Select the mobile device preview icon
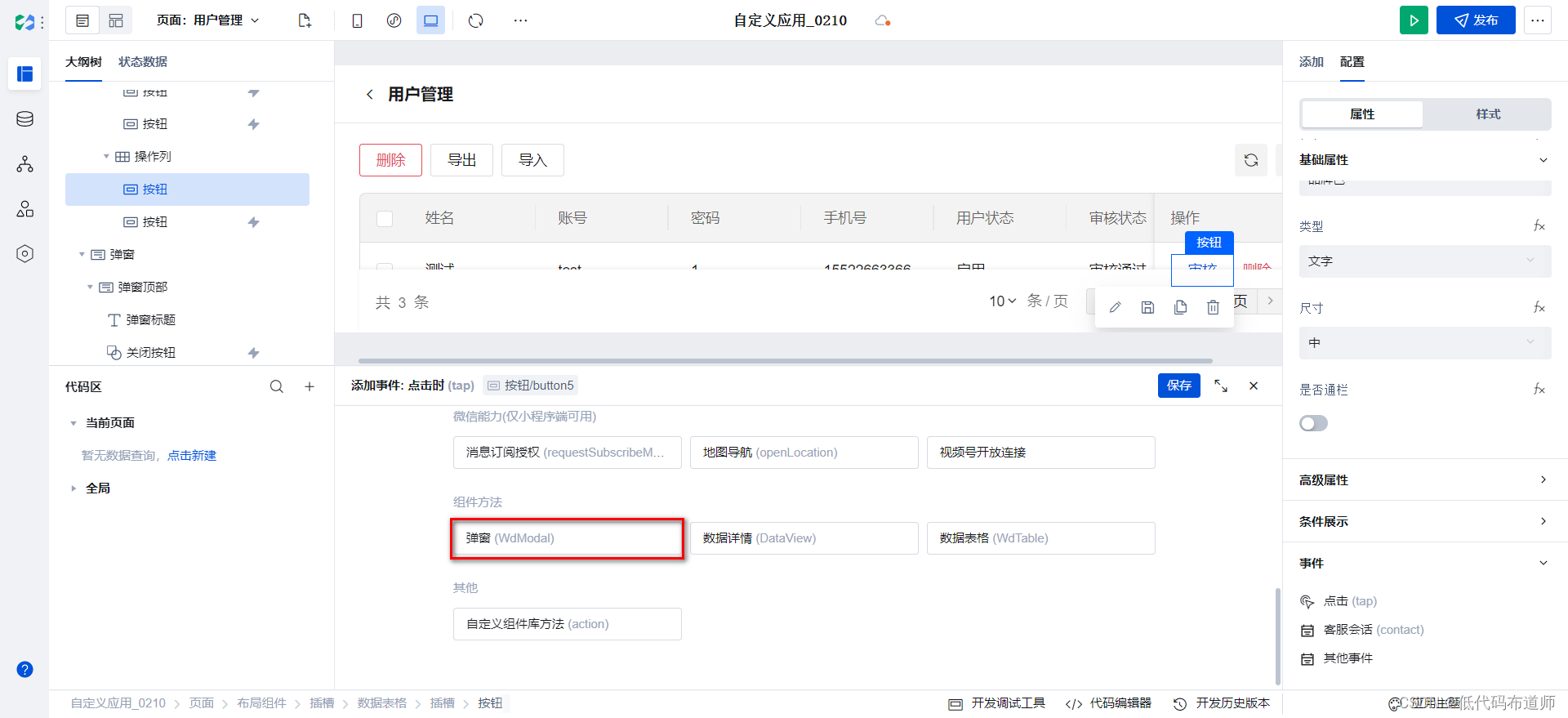The width and height of the screenshot is (1568, 718). tap(357, 20)
